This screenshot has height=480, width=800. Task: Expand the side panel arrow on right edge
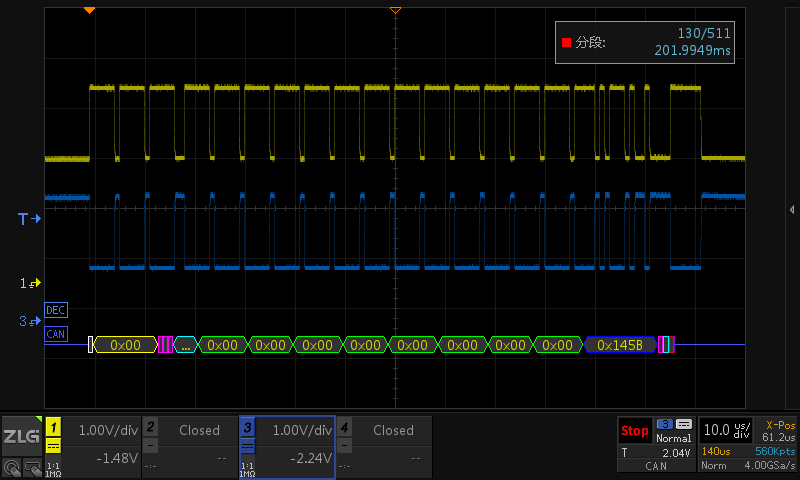[x=792, y=209]
